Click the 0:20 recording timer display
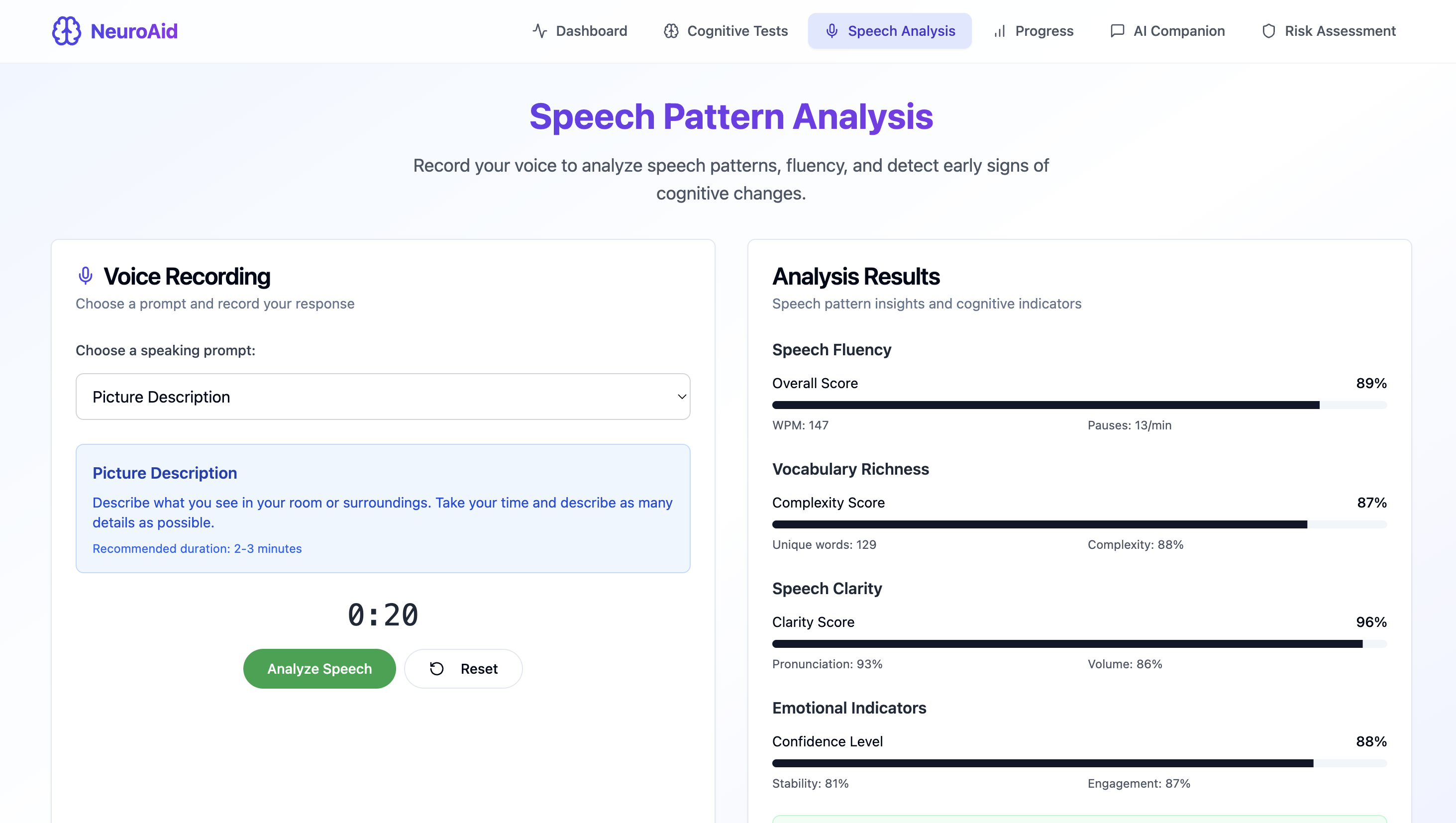The image size is (1456, 823). (383, 615)
